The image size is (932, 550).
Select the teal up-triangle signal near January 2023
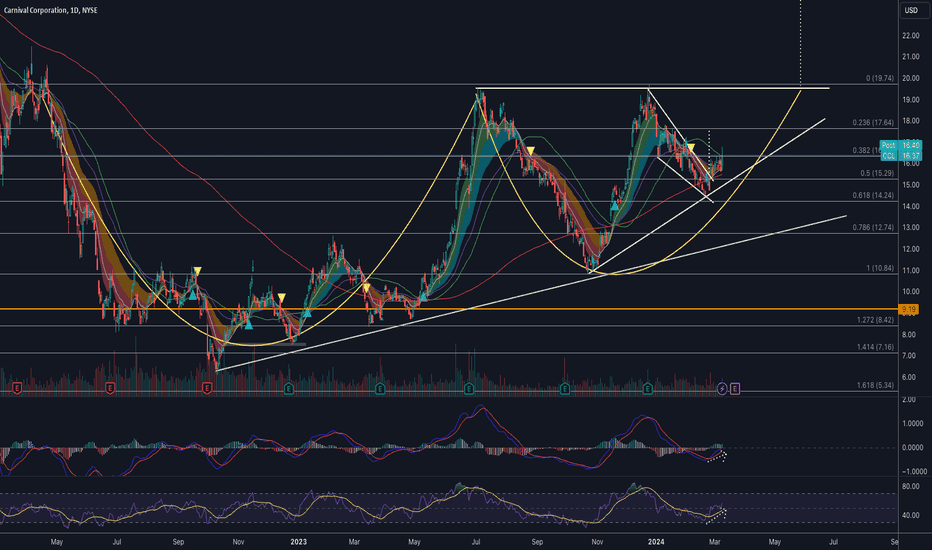click(x=307, y=312)
